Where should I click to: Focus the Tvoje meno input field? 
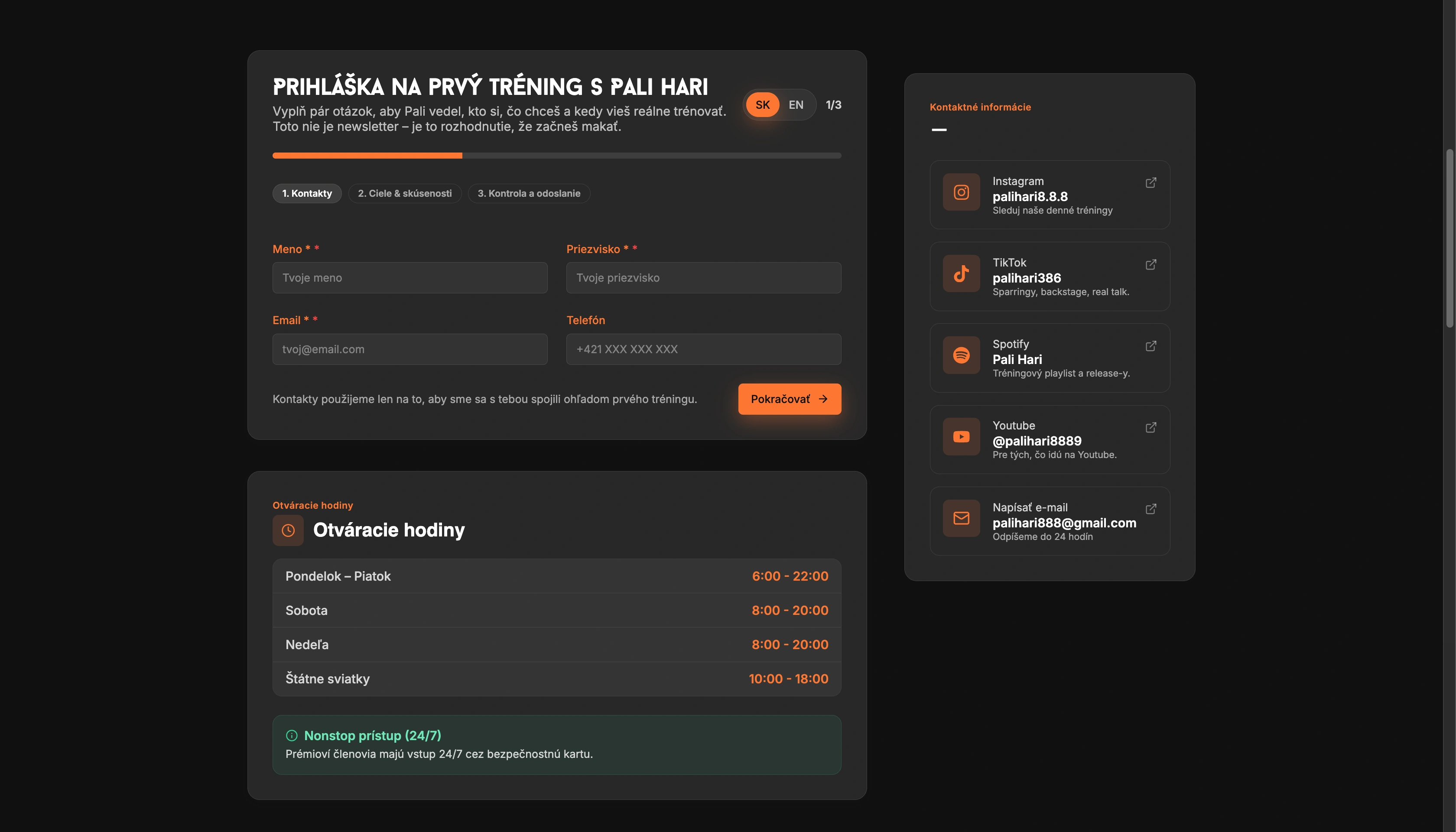[x=409, y=278]
